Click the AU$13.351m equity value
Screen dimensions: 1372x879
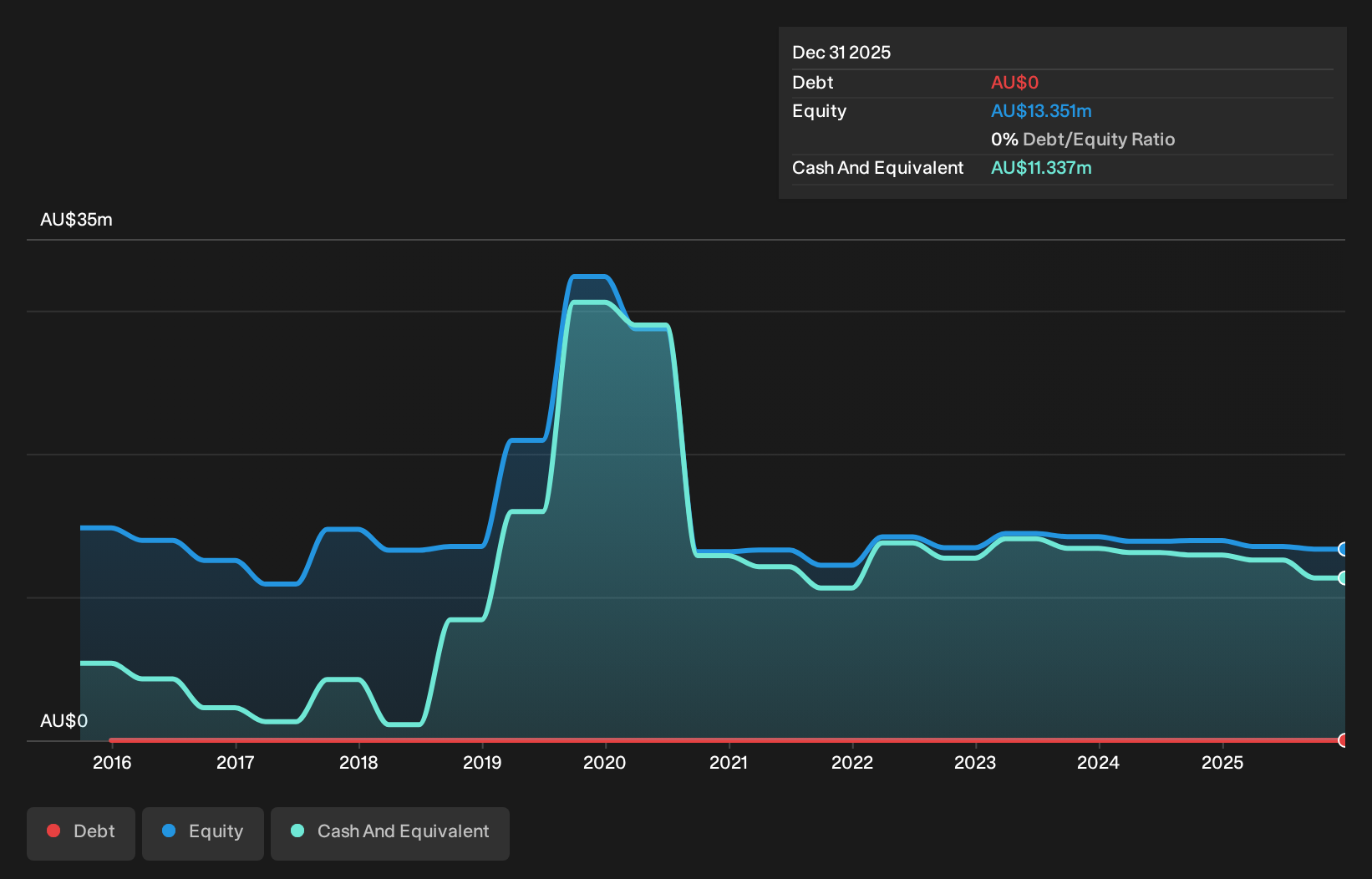pos(1041,111)
